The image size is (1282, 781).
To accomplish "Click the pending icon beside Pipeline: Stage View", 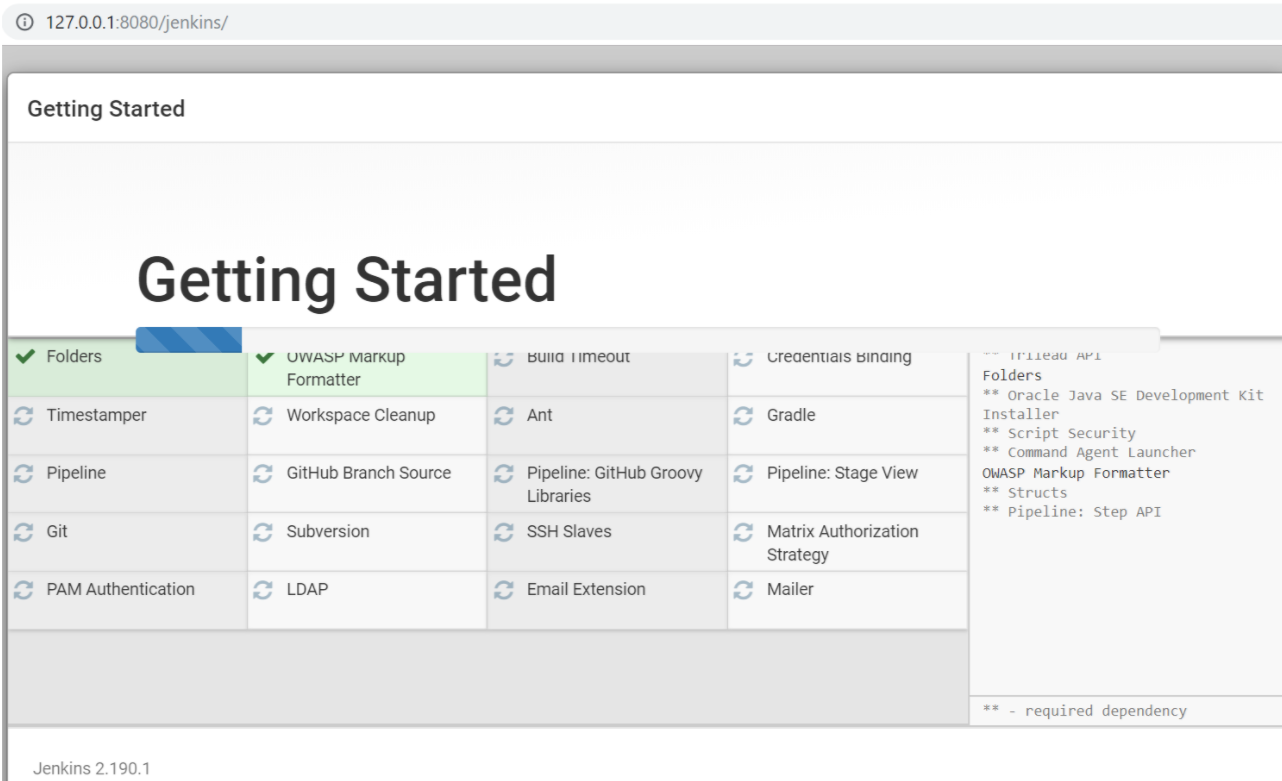I will (743, 474).
